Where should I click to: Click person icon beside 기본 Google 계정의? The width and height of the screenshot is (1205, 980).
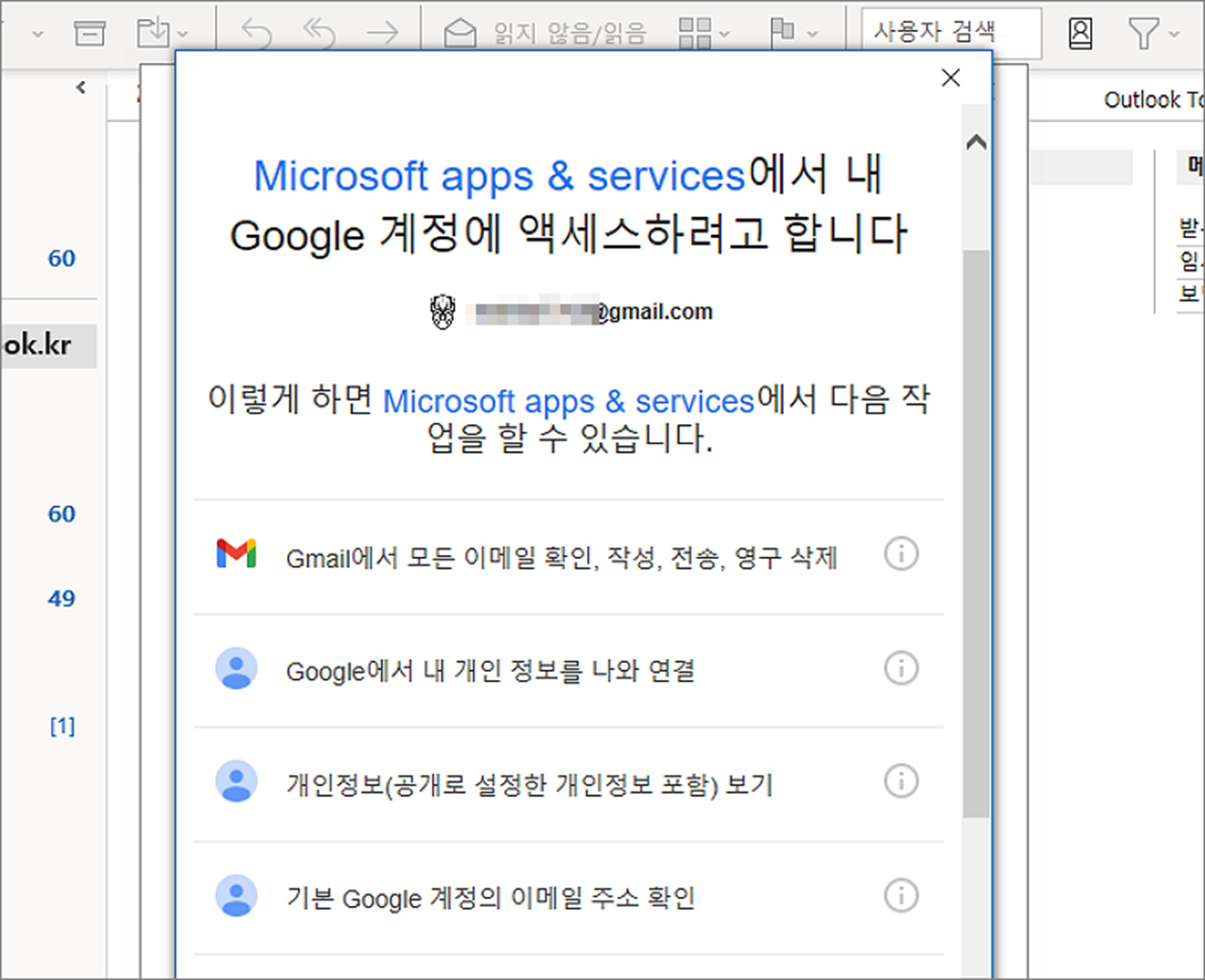pyautogui.click(x=236, y=896)
